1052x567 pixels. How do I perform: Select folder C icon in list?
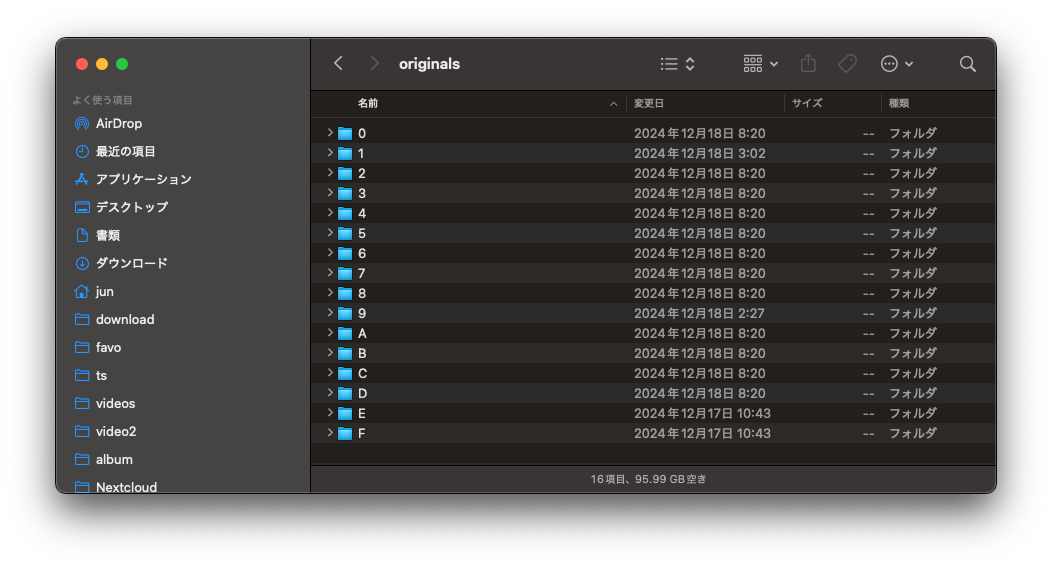345,374
